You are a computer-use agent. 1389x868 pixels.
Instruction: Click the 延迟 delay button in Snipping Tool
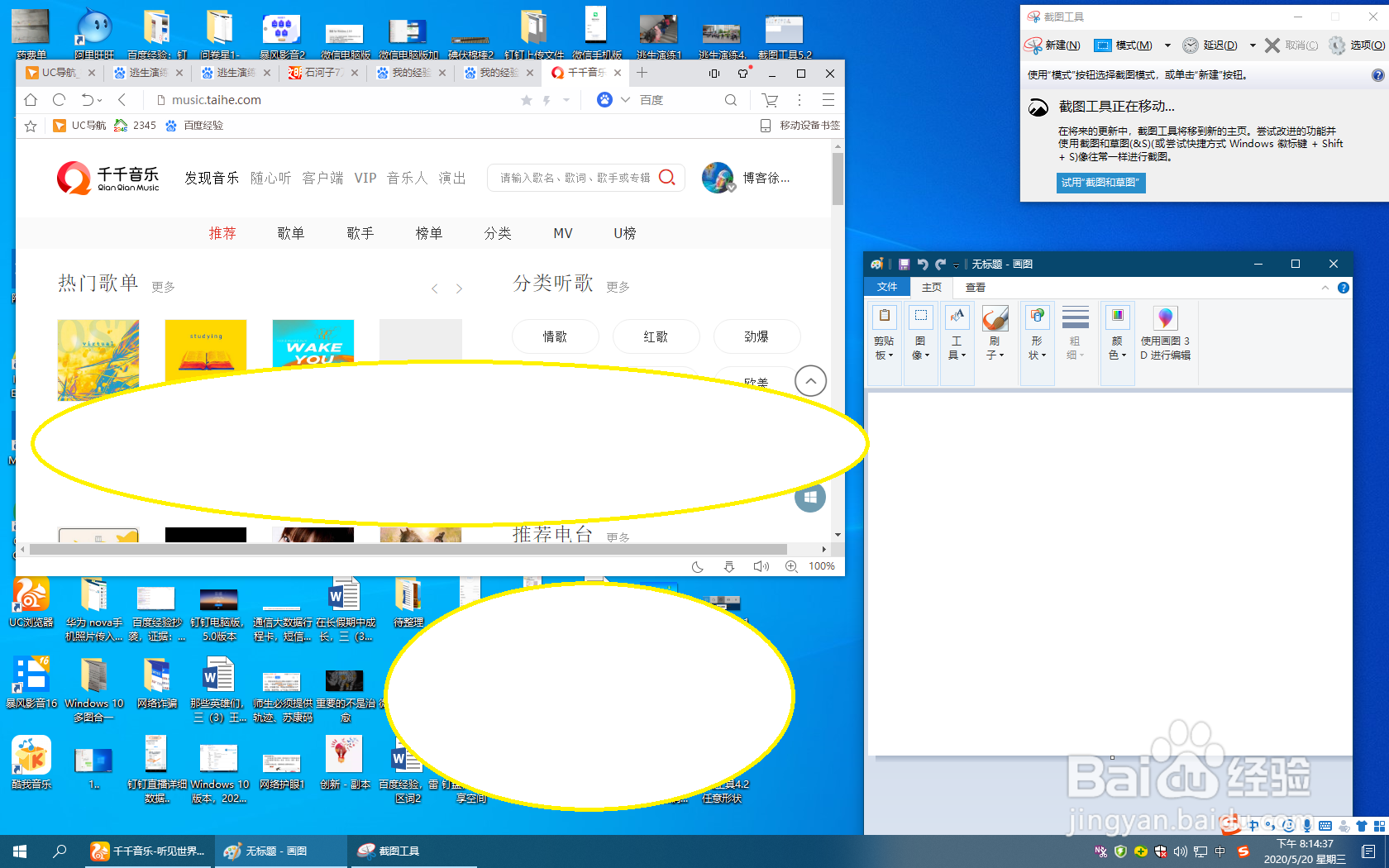click(1210, 45)
